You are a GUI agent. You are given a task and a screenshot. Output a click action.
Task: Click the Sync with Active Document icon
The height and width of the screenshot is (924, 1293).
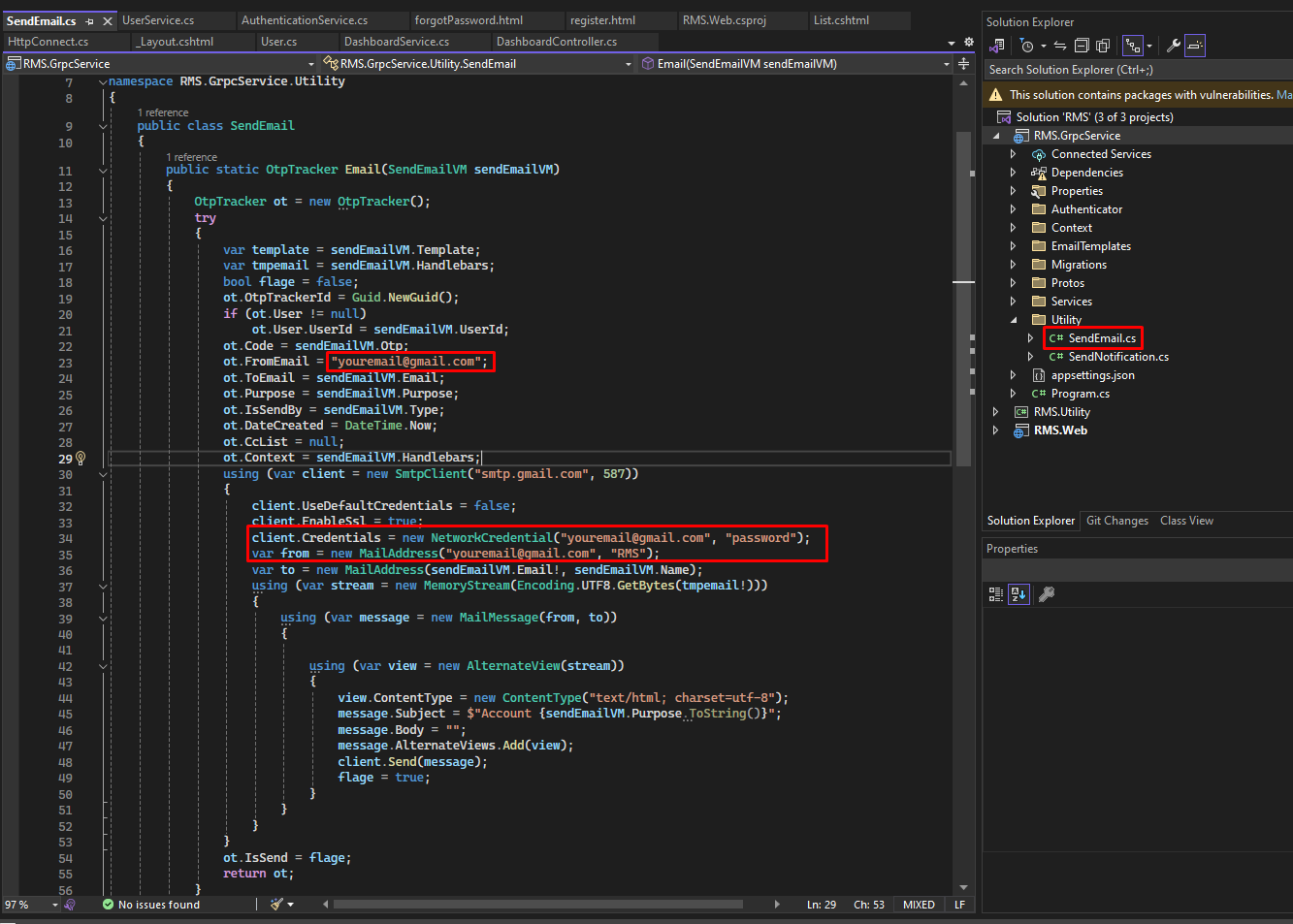pyautogui.click(x=1060, y=46)
